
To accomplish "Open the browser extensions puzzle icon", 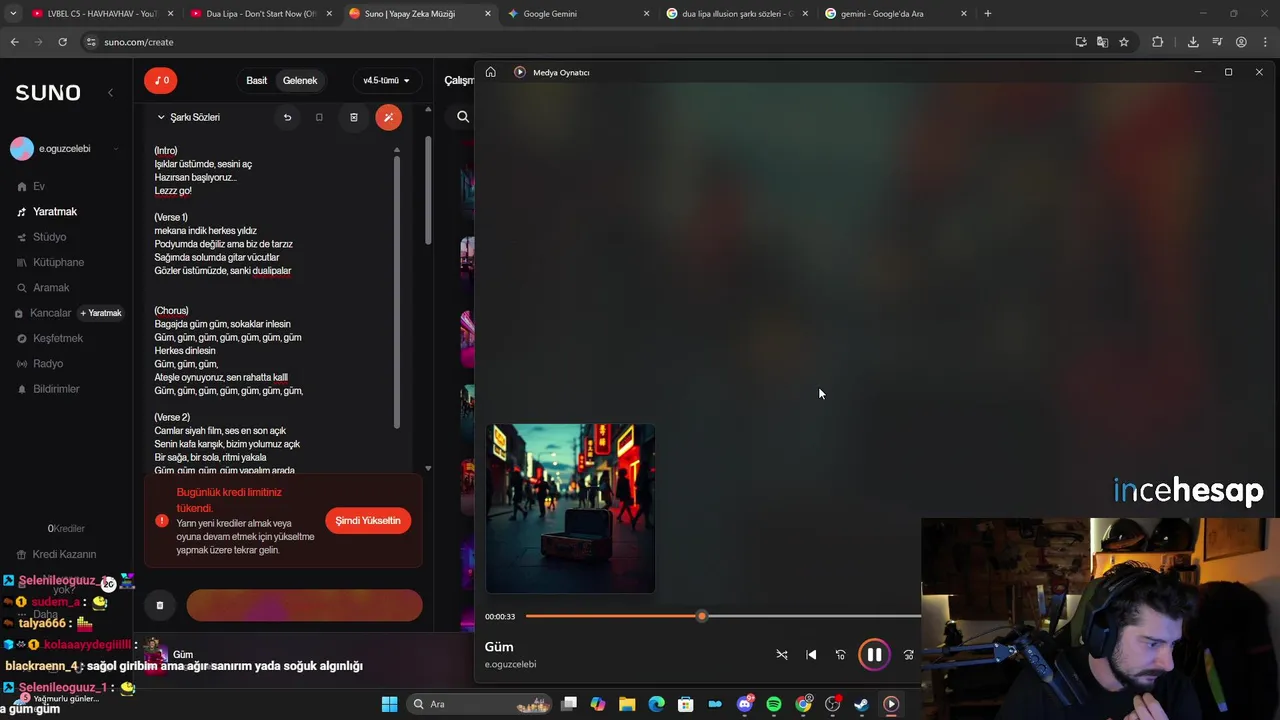I will pos(1158,42).
